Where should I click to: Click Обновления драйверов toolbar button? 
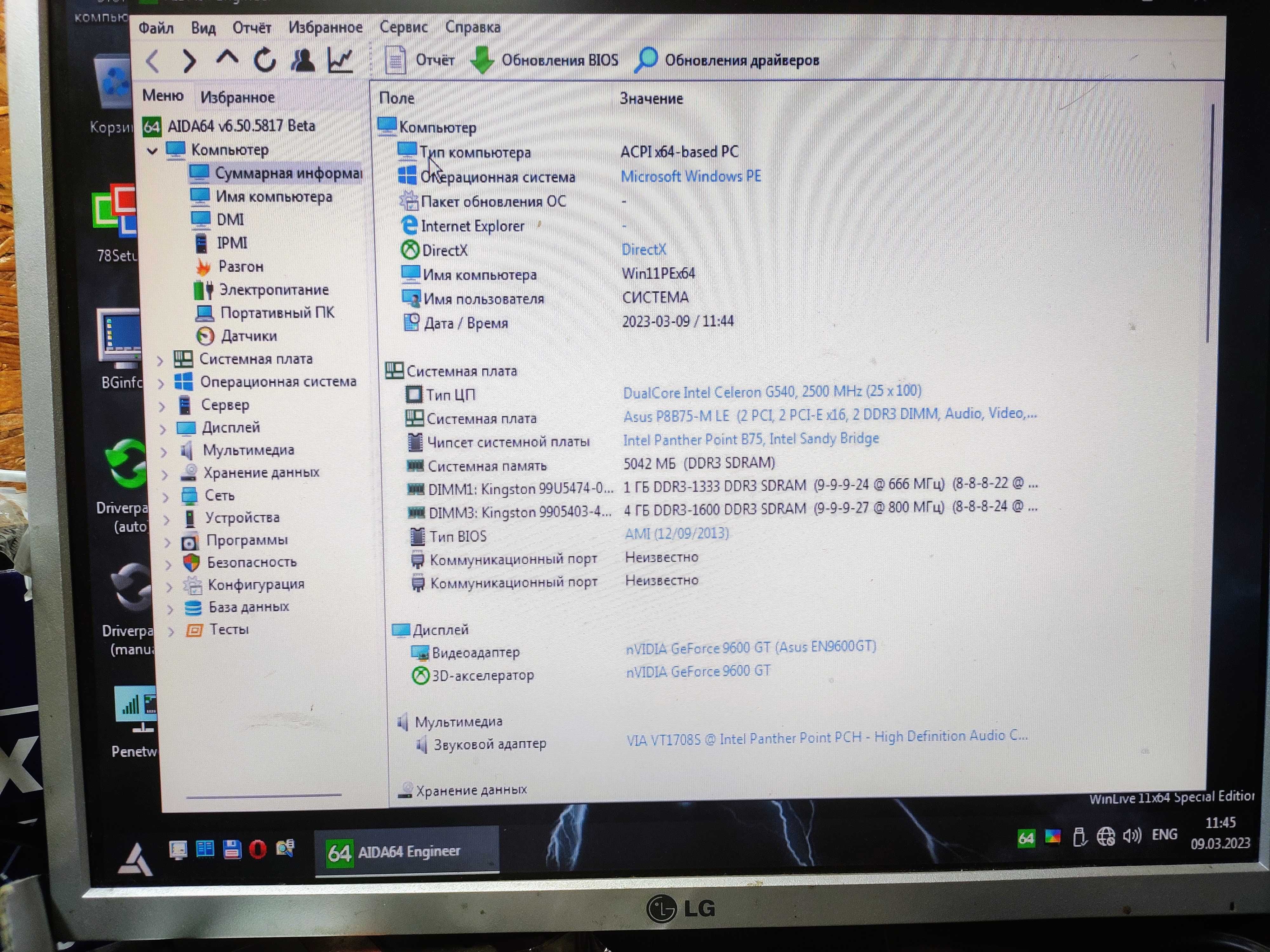727,60
